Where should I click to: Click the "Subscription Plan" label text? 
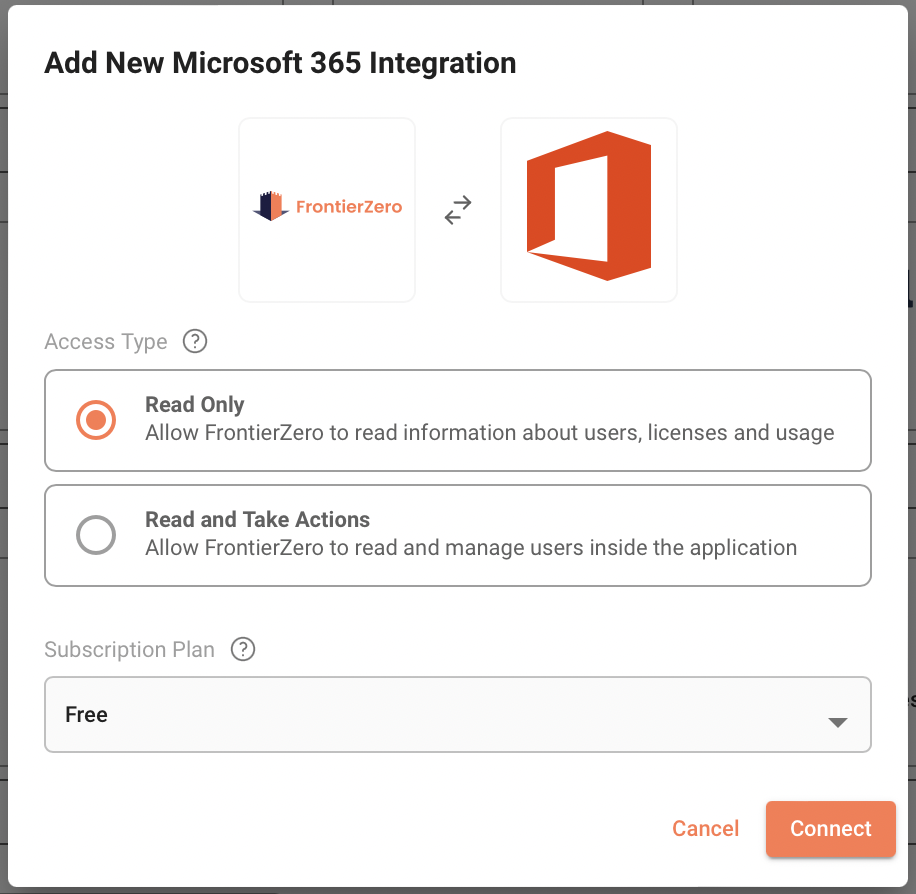[x=130, y=650]
